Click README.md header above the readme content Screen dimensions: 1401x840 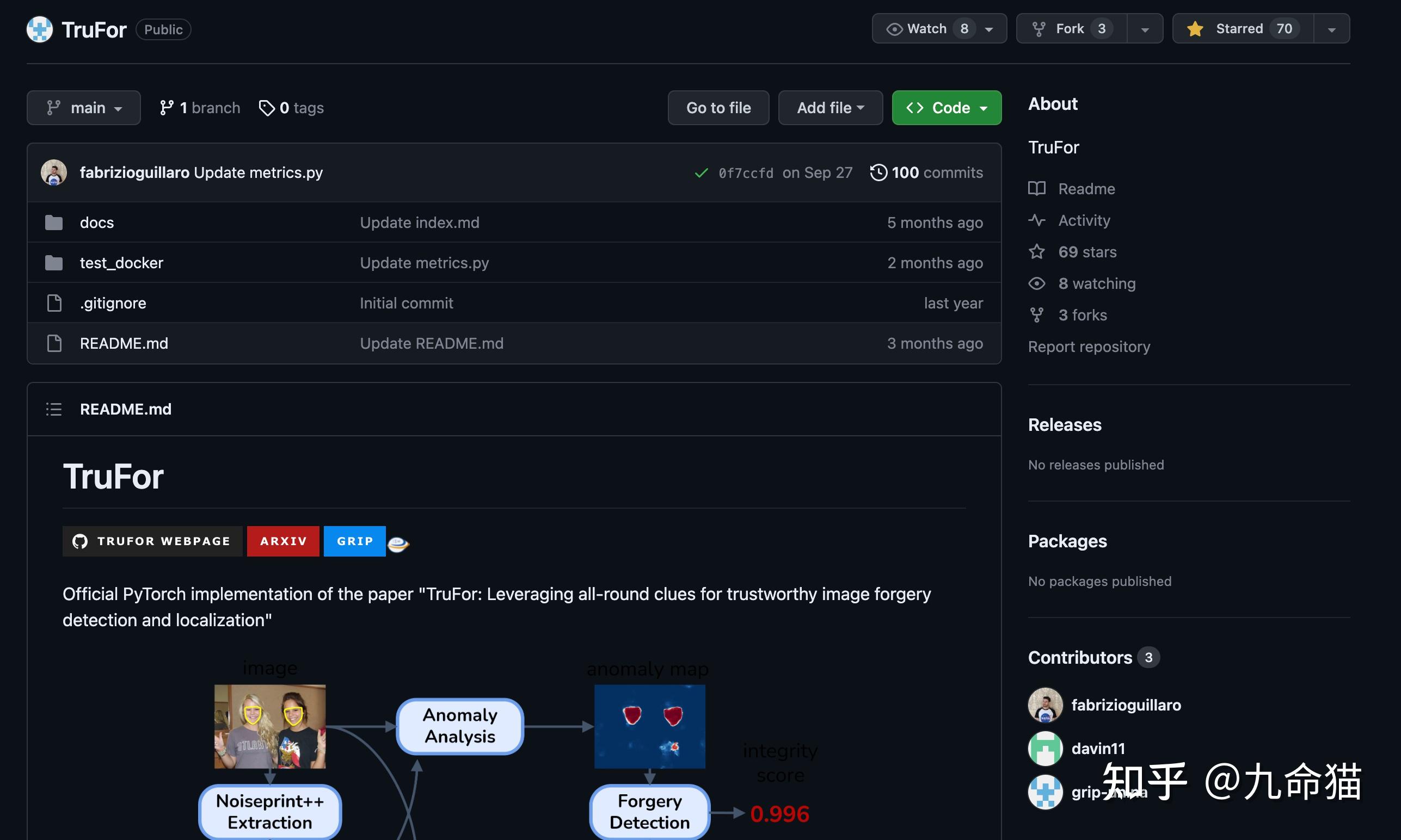126,409
